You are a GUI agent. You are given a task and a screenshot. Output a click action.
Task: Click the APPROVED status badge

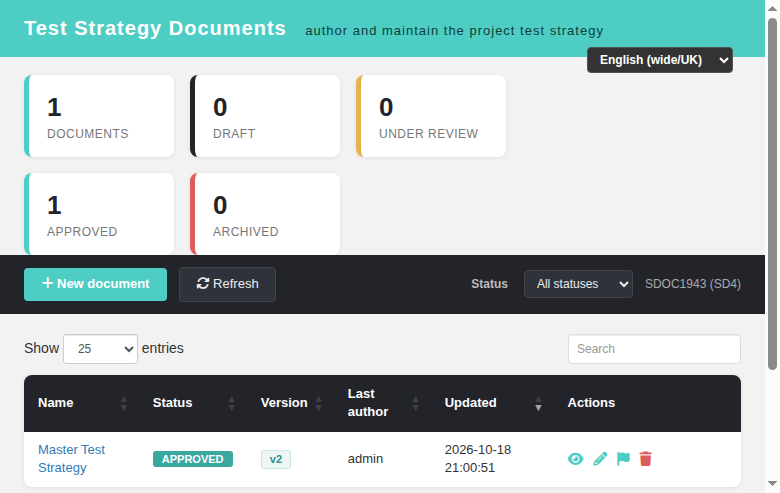pyautogui.click(x=193, y=459)
